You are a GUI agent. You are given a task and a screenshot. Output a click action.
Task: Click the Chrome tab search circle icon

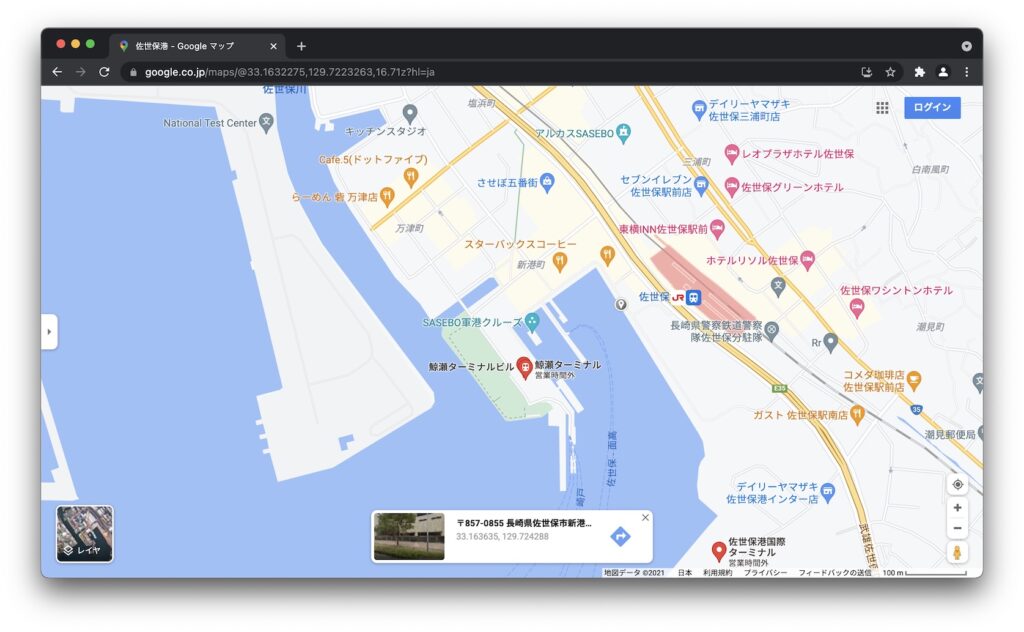click(x=967, y=46)
